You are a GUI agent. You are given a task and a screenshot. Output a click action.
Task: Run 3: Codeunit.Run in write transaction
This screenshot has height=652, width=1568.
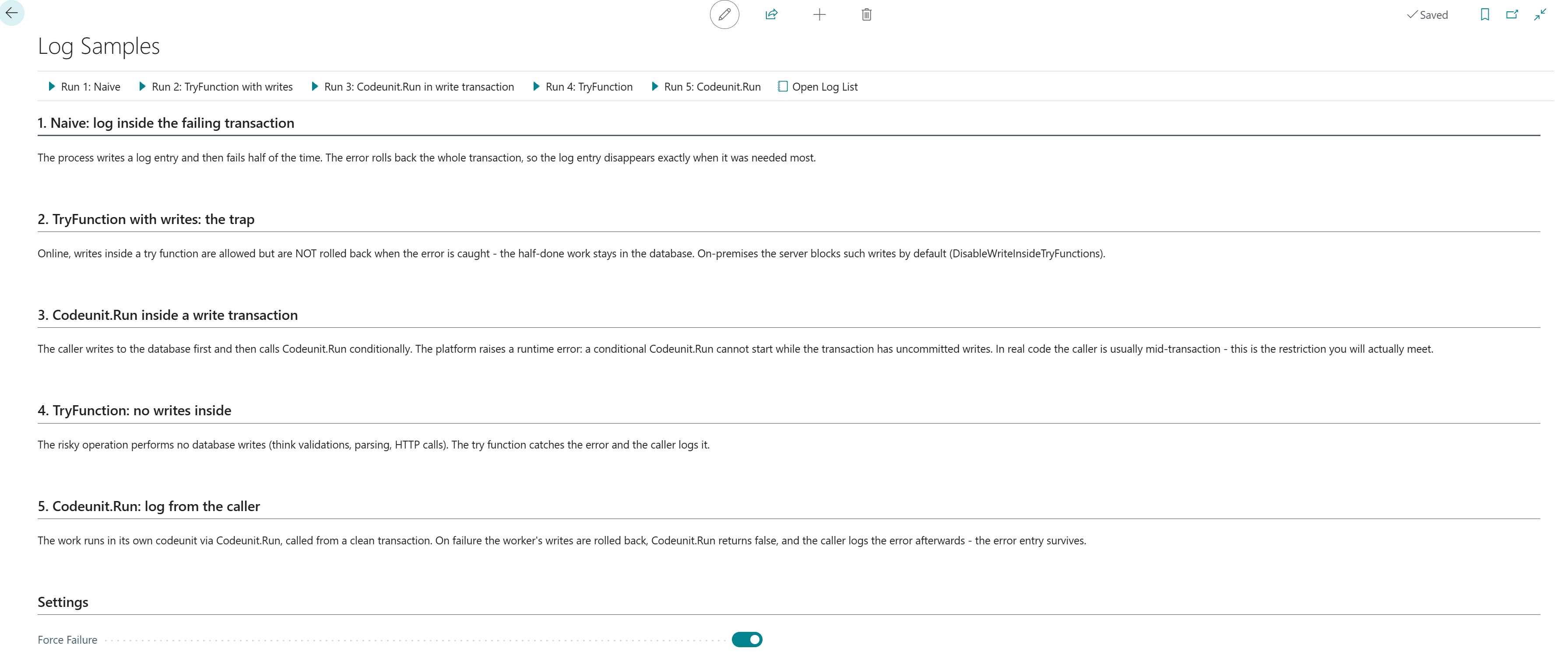(413, 86)
